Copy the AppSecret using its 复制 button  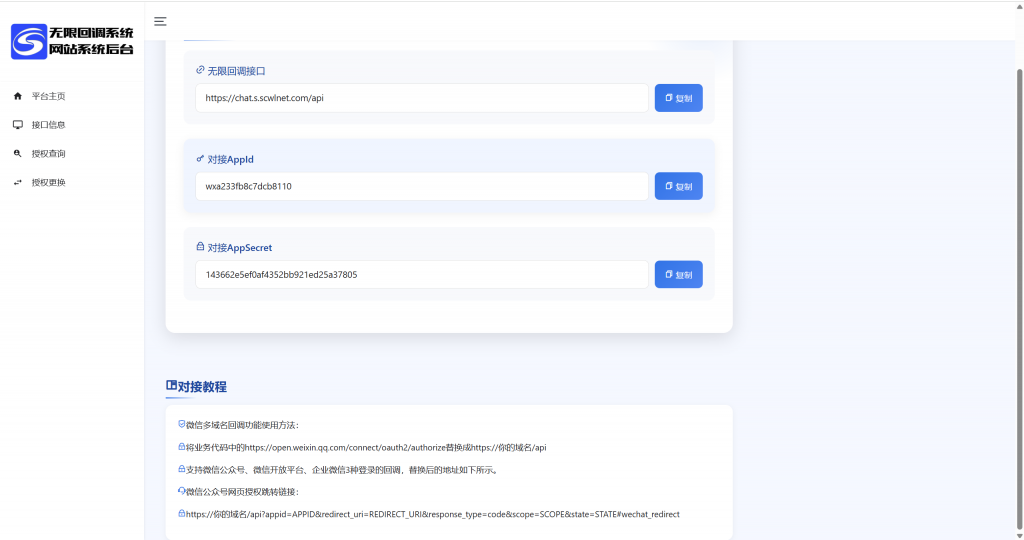point(678,274)
